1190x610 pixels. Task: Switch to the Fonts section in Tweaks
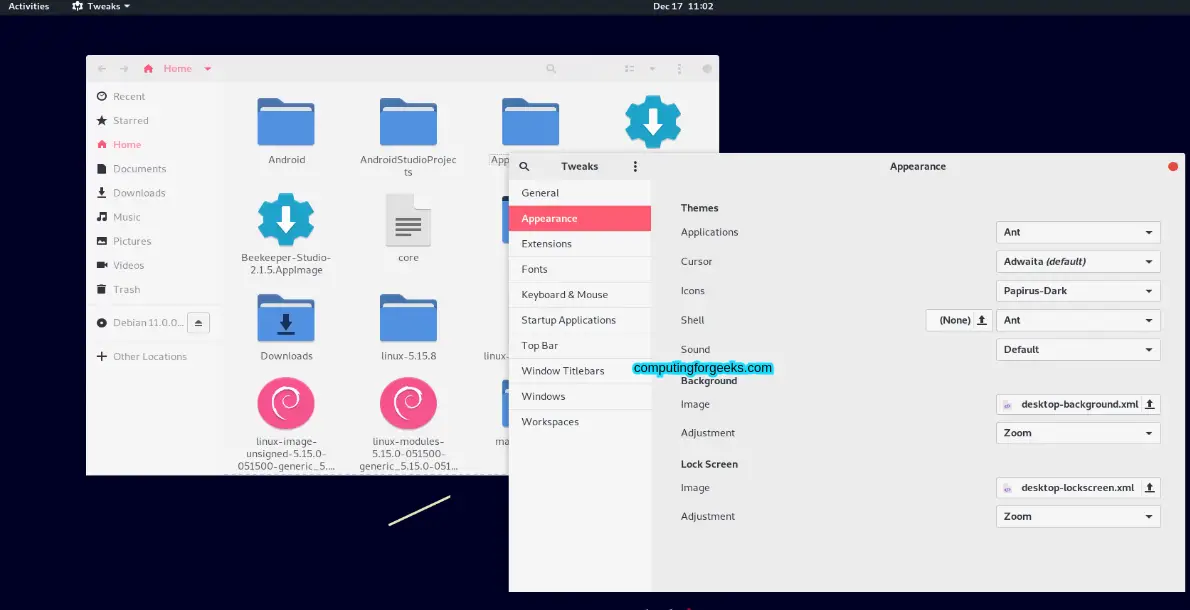(x=534, y=268)
